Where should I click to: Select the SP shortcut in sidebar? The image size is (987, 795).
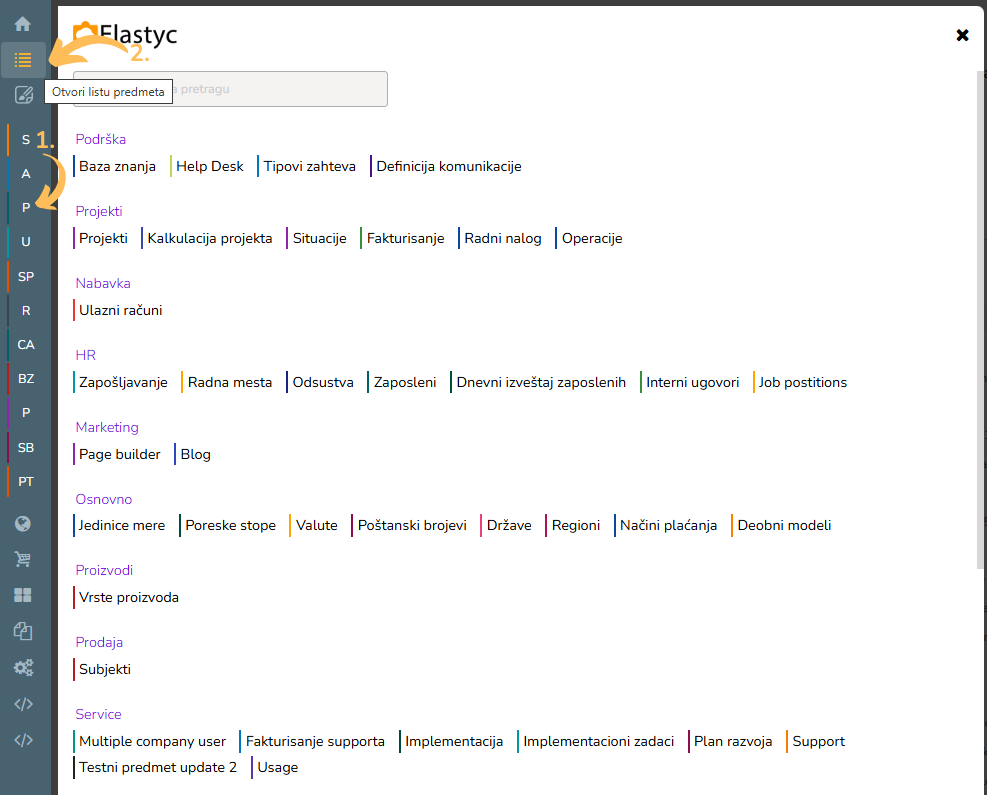[x=26, y=276]
